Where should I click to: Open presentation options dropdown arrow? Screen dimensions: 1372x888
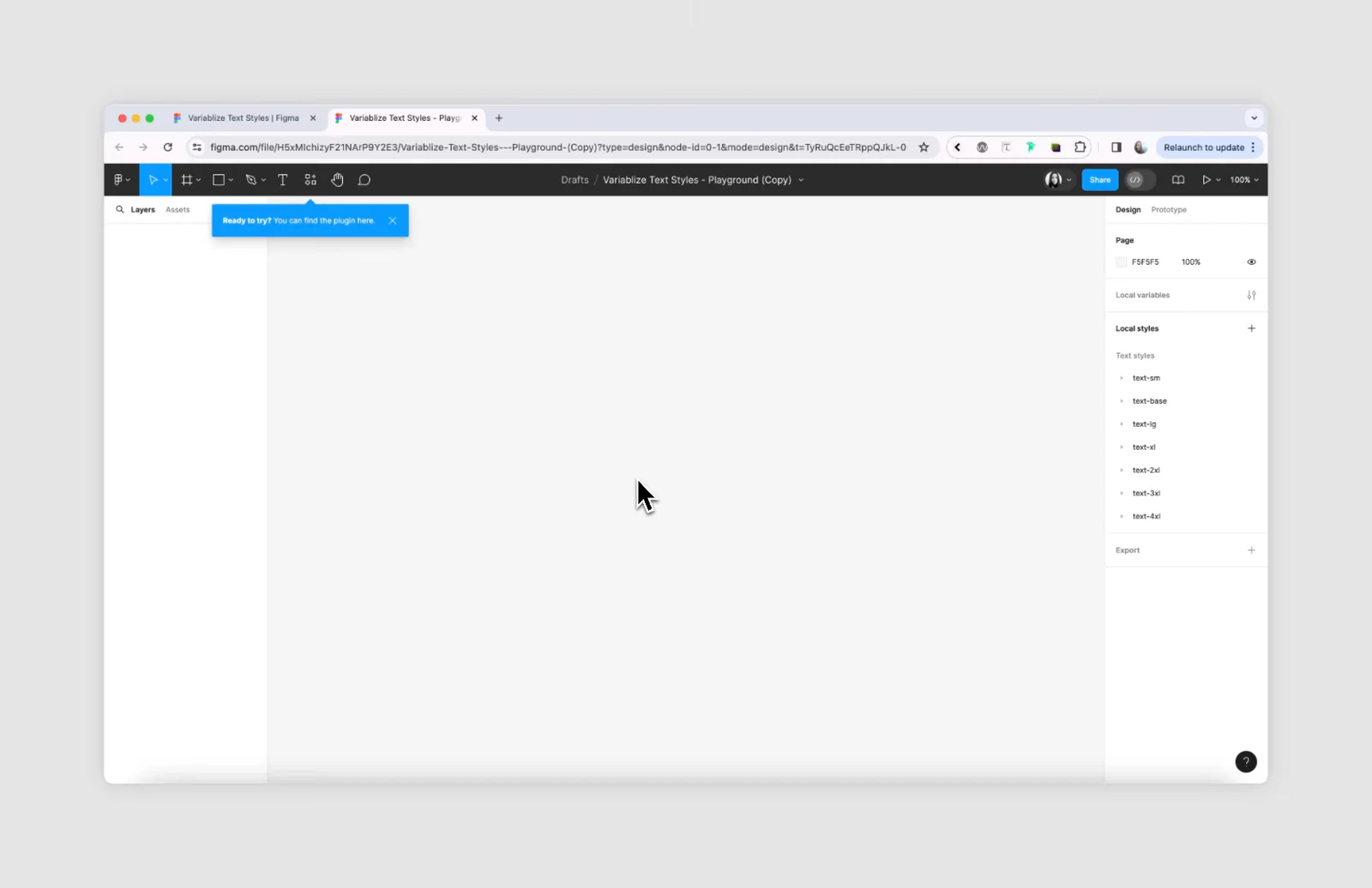click(1218, 180)
